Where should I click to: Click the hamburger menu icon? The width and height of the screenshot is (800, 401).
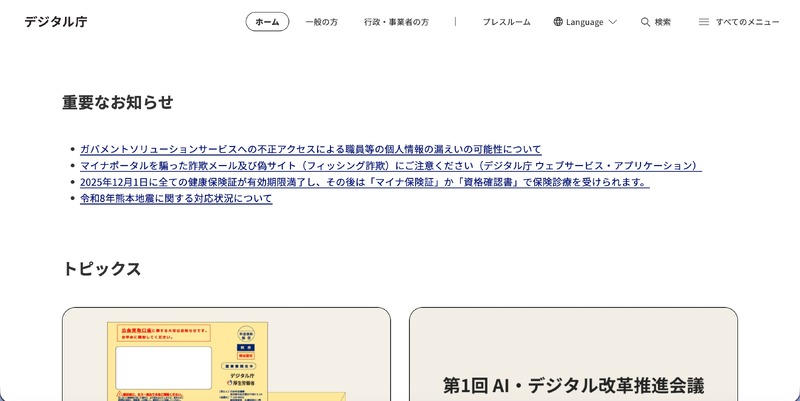pos(704,22)
